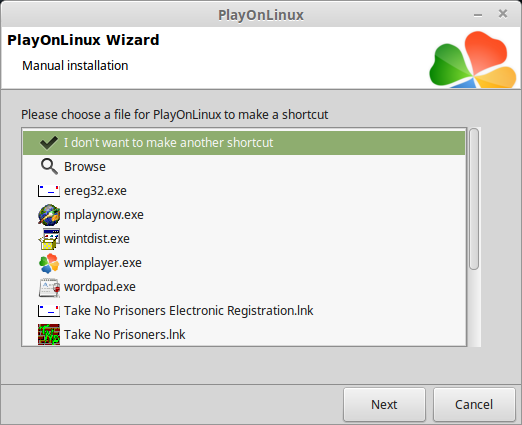Click the Take No Prisoners Electronic Registration.lnk icon

click(x=49, y=311)
